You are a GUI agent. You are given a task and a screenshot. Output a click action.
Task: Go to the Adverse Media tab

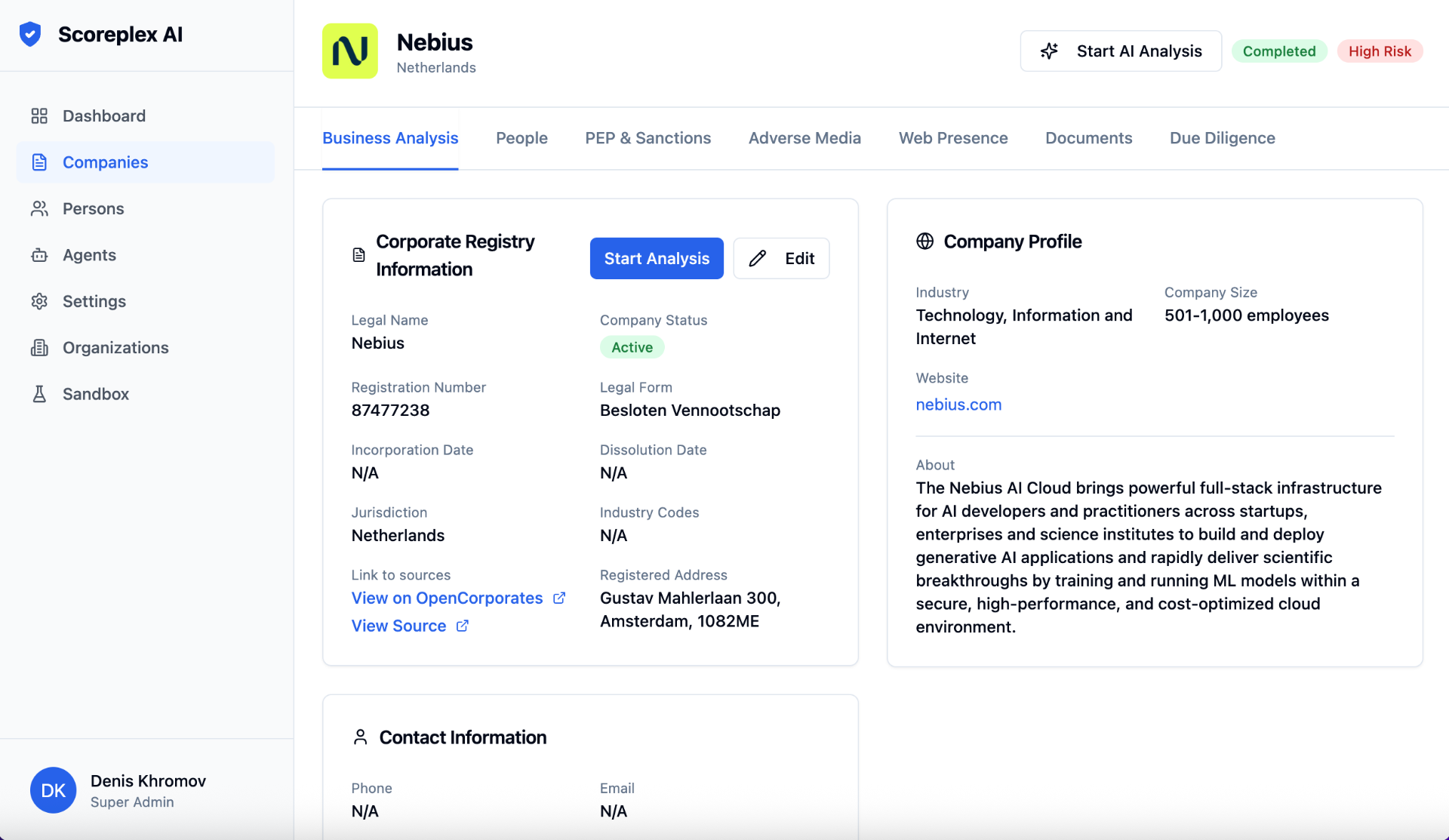(804, 138)
